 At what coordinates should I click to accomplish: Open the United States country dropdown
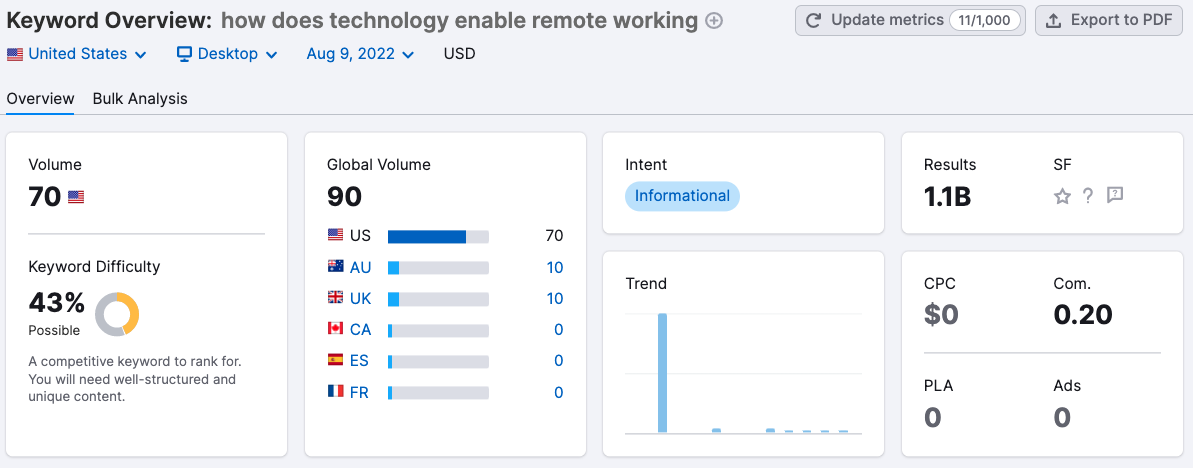[x=77, y=54]
